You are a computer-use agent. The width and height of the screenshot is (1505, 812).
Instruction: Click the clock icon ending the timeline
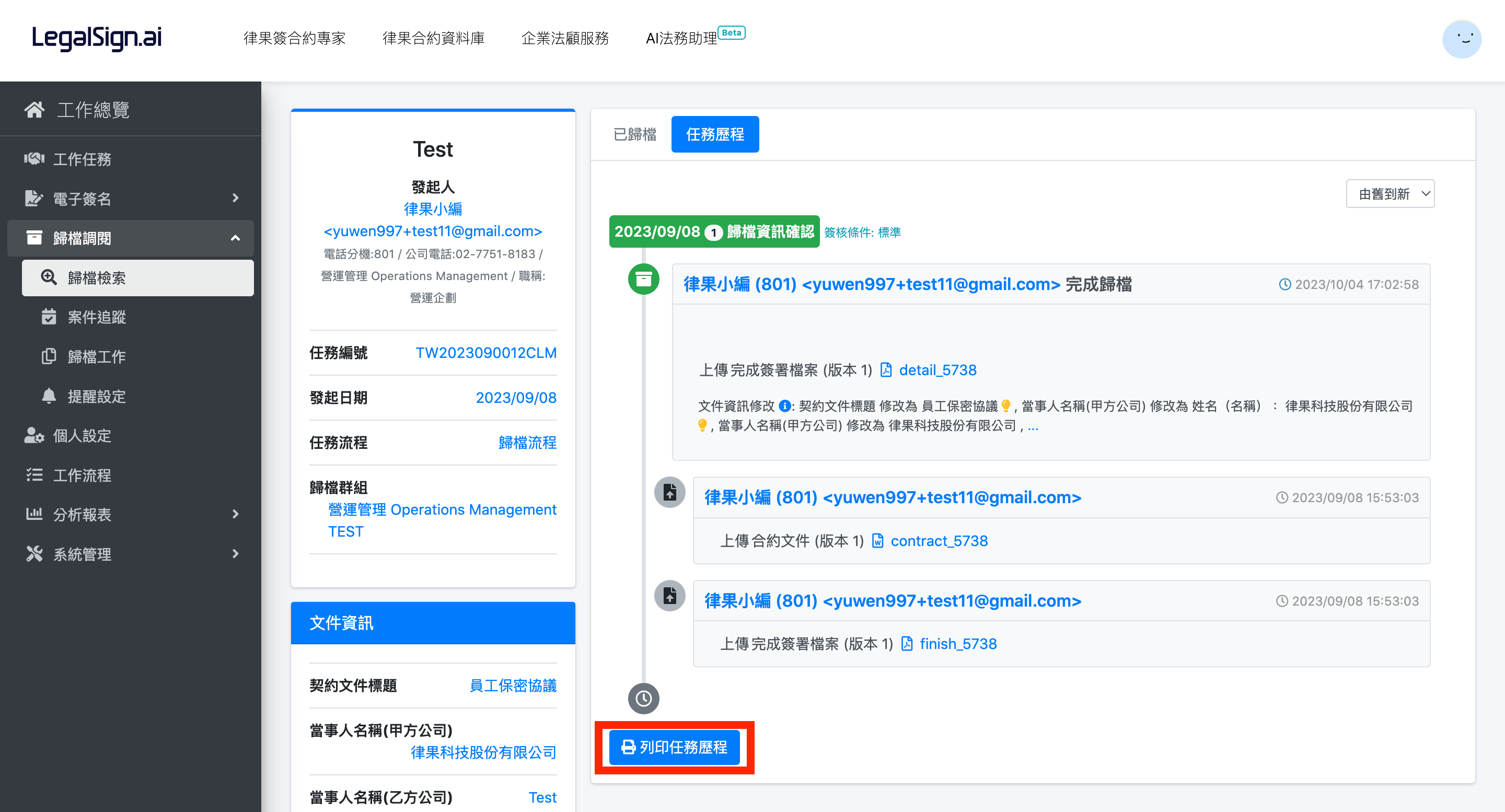[x=643, y=699]
